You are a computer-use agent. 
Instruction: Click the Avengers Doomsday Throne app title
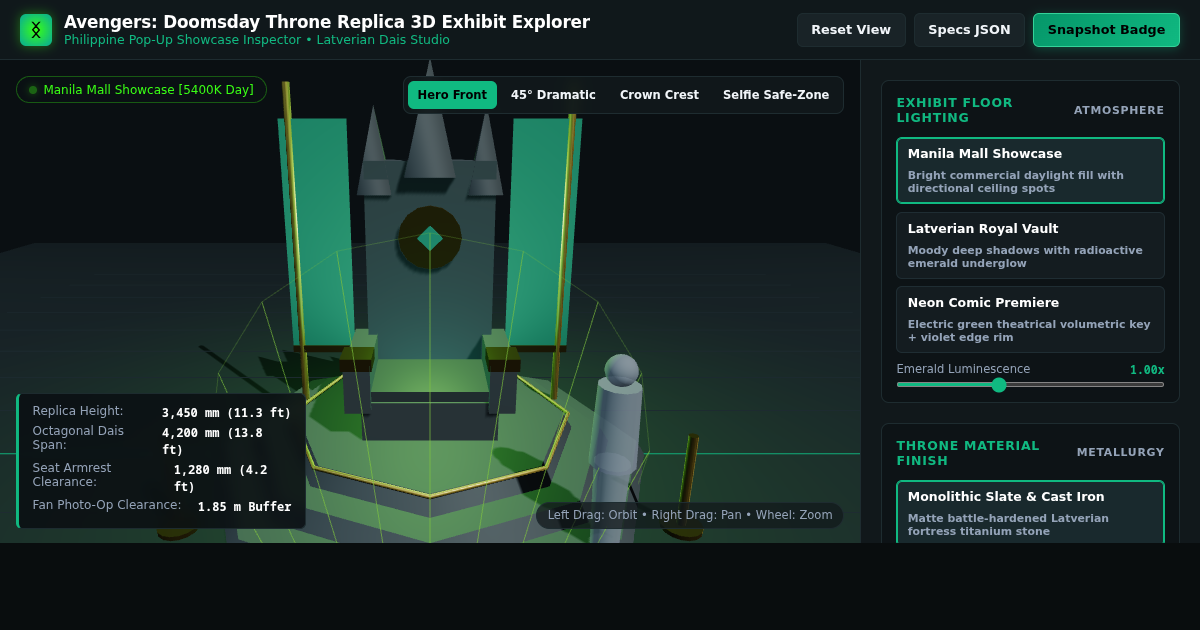(327, 22)
